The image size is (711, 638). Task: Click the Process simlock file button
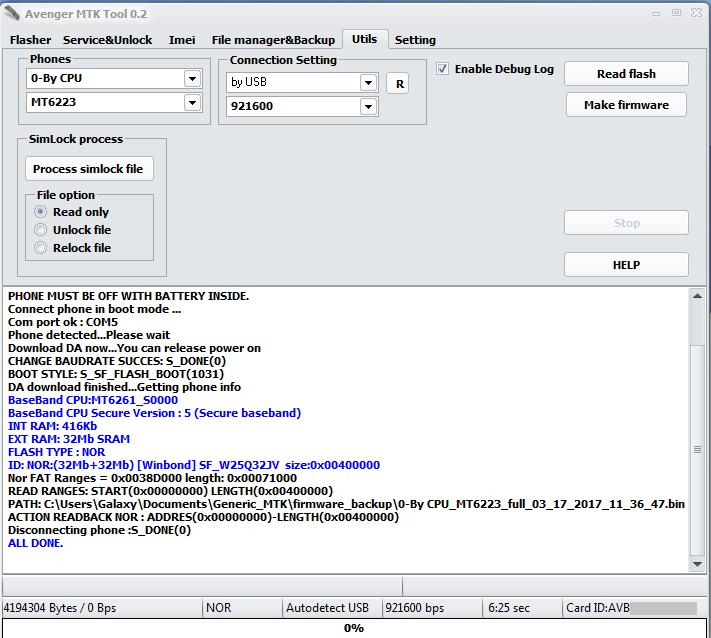click(x=88, y=169)
